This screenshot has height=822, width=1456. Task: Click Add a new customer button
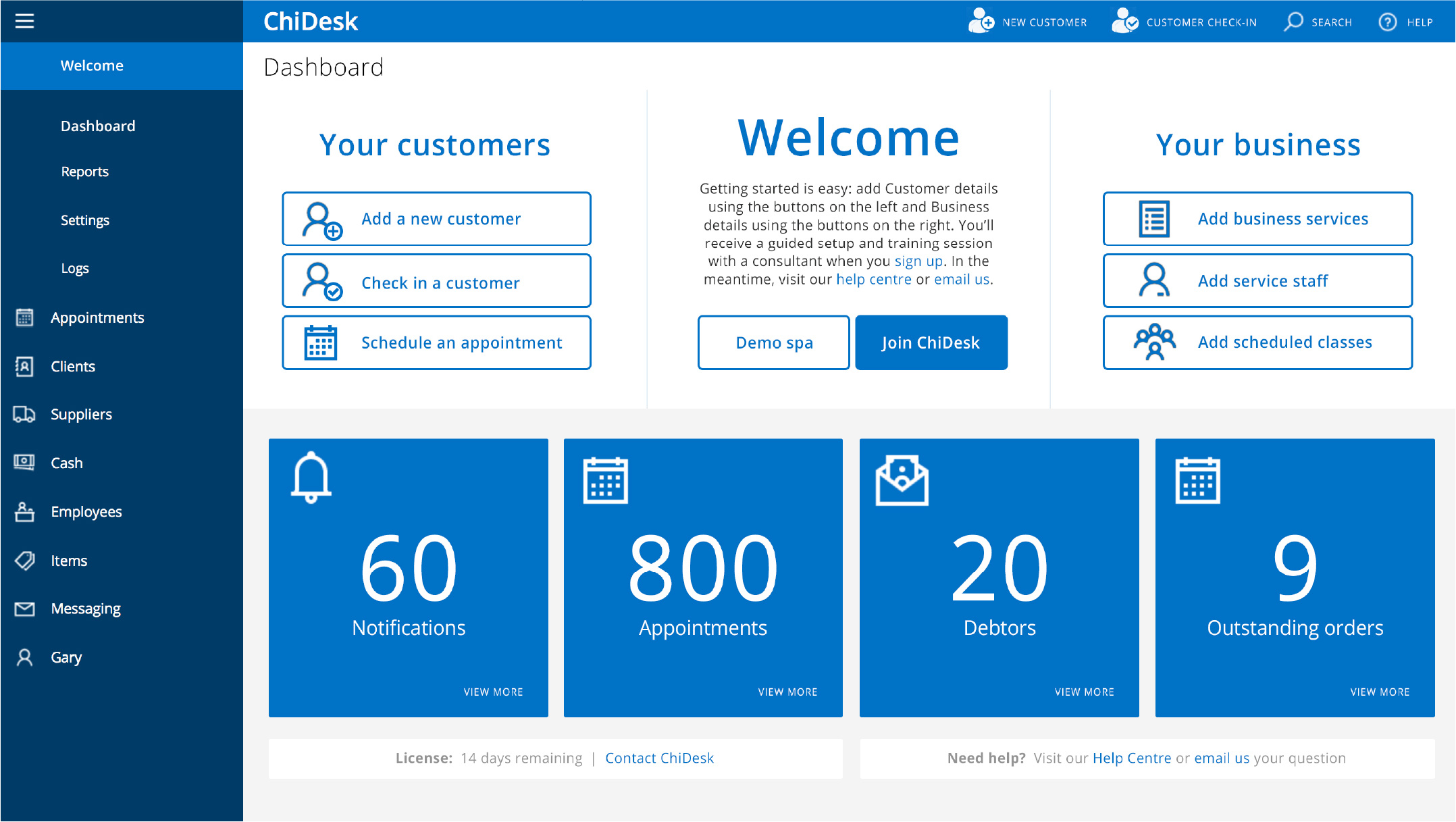point(436,219)
